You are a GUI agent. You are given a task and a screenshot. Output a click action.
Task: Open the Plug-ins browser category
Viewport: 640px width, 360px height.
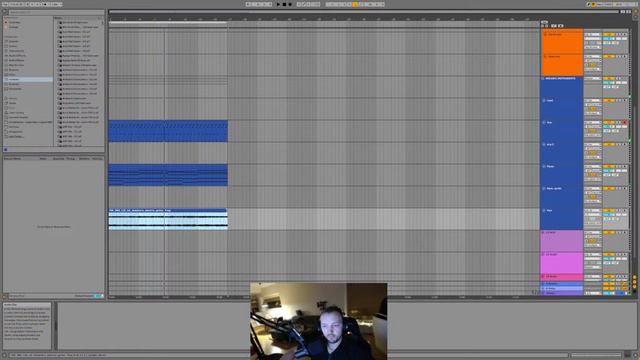coord(14,70)
